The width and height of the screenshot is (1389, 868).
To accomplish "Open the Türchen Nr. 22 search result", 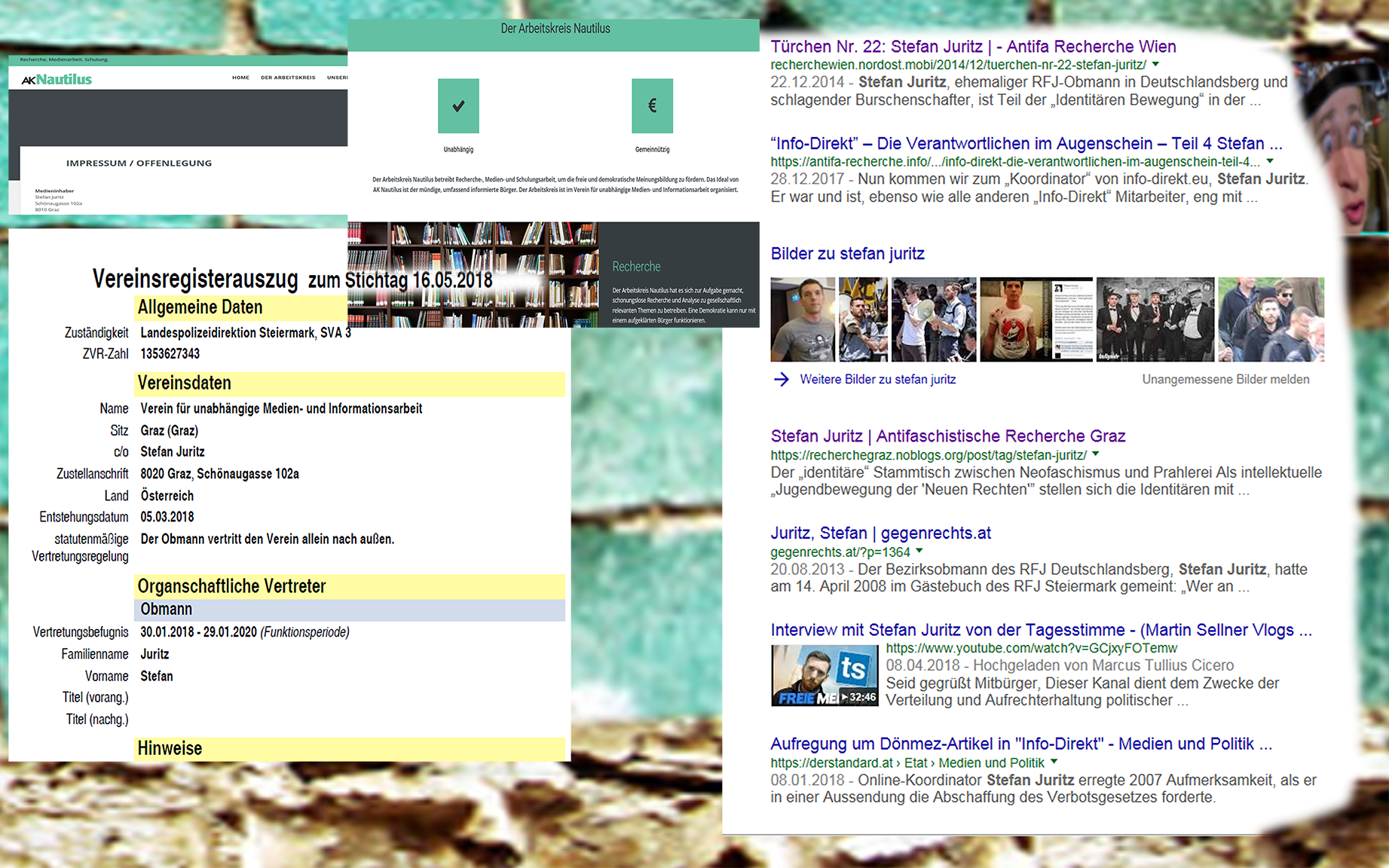I will click(972, 47).
